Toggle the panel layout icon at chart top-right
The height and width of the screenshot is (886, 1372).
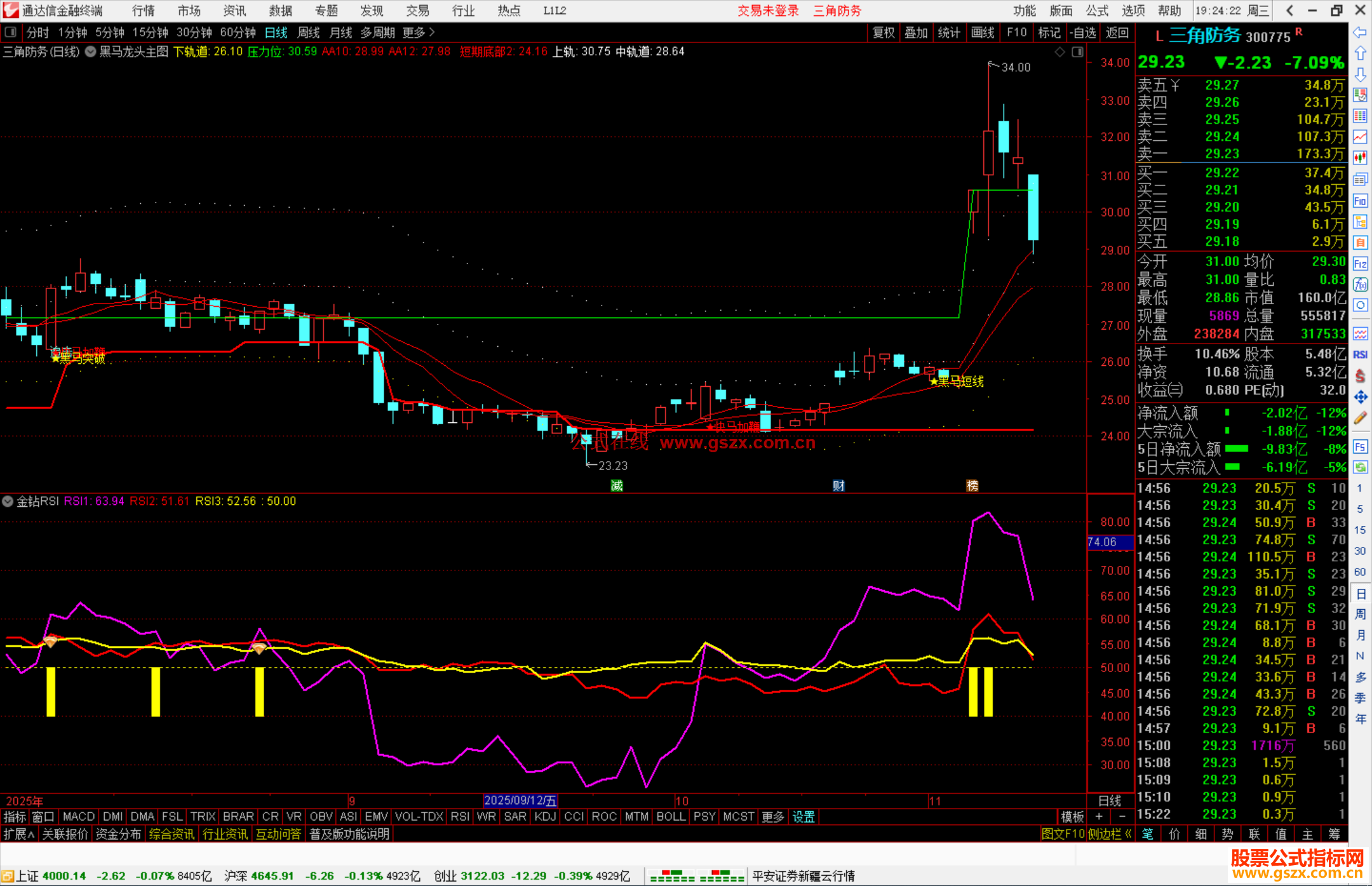click(x=1077, y=52)
